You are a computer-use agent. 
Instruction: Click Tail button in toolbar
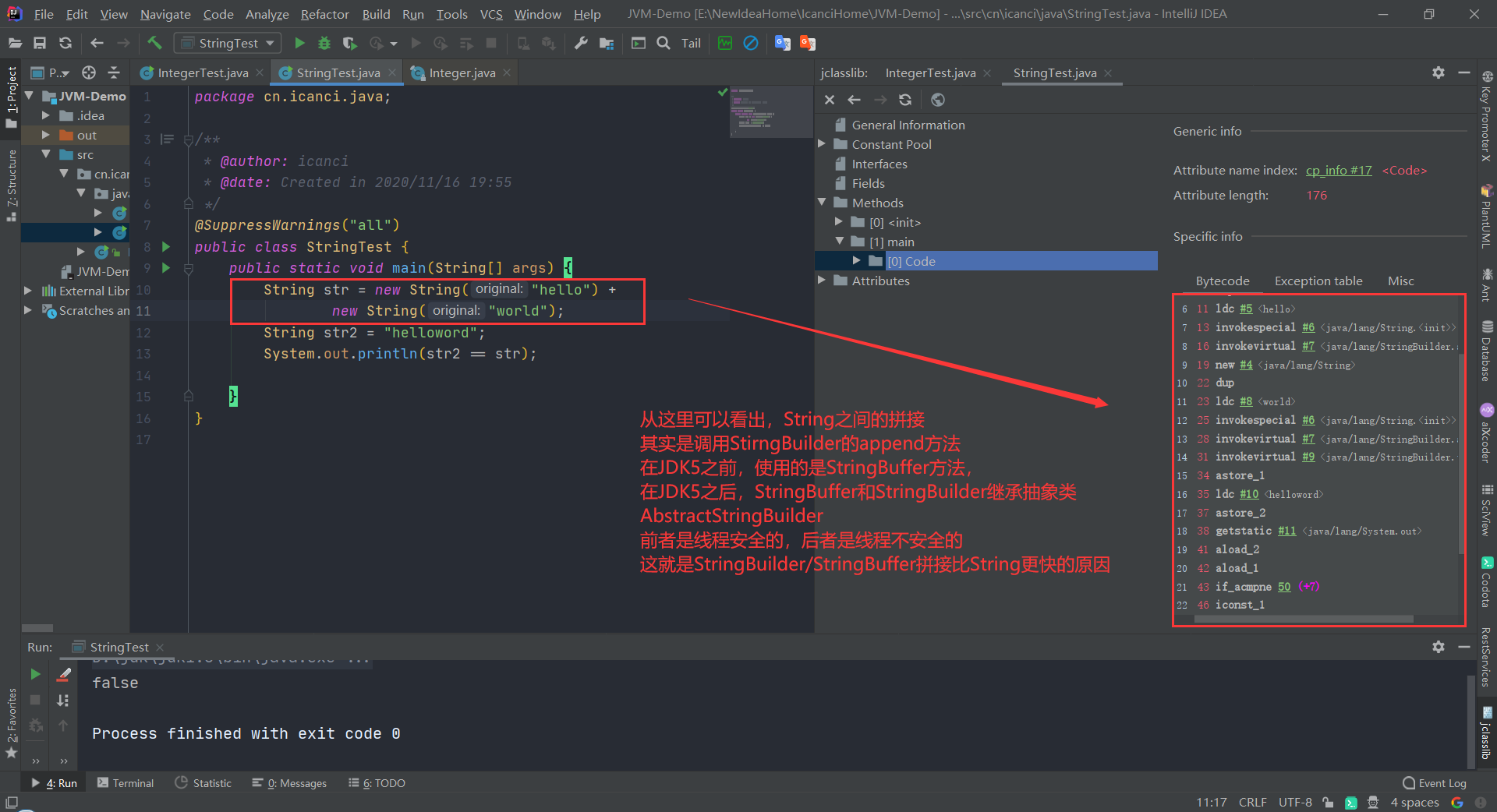coord(691,43)
